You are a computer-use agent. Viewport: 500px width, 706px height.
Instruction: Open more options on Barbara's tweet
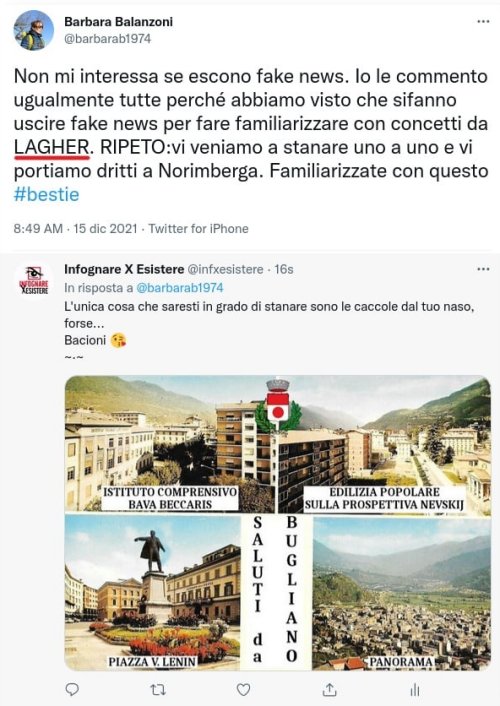[483, 22]
